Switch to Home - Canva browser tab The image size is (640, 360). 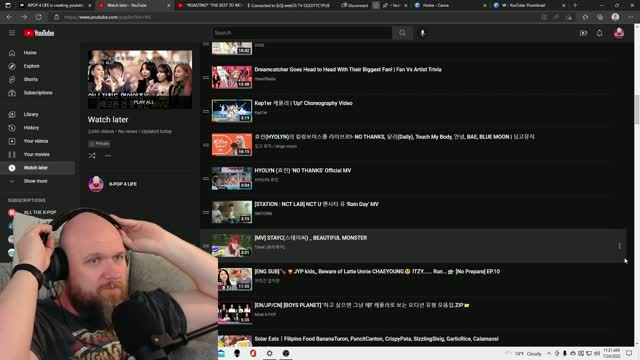449,5
